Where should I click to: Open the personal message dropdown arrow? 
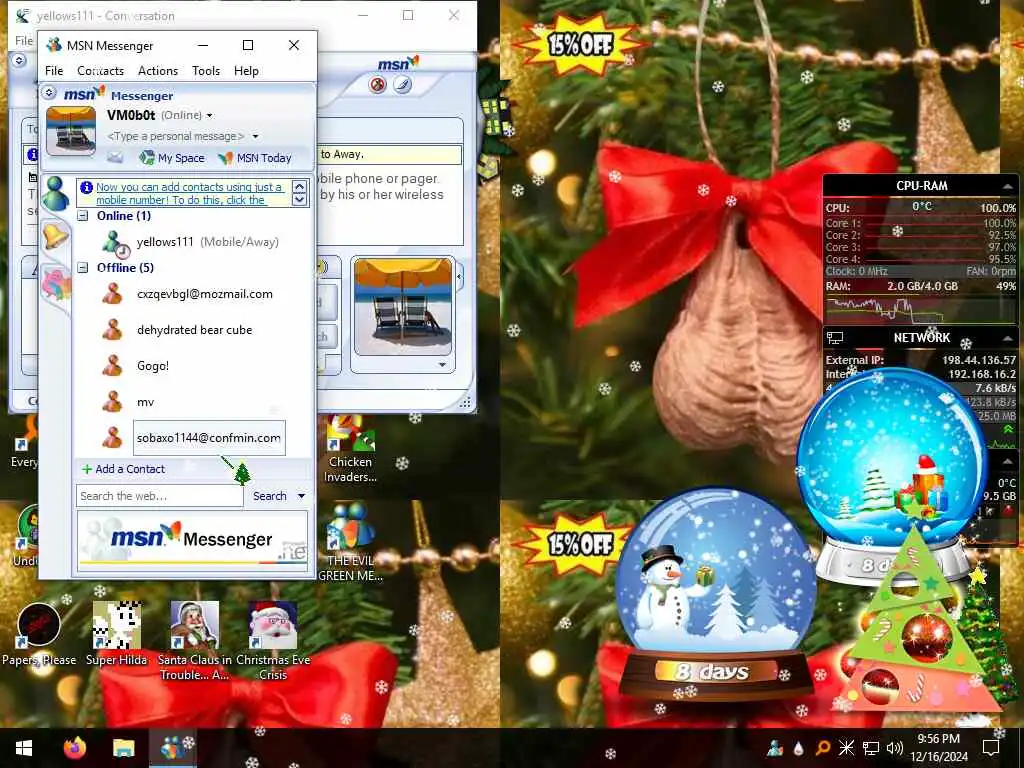click(255, 136)
